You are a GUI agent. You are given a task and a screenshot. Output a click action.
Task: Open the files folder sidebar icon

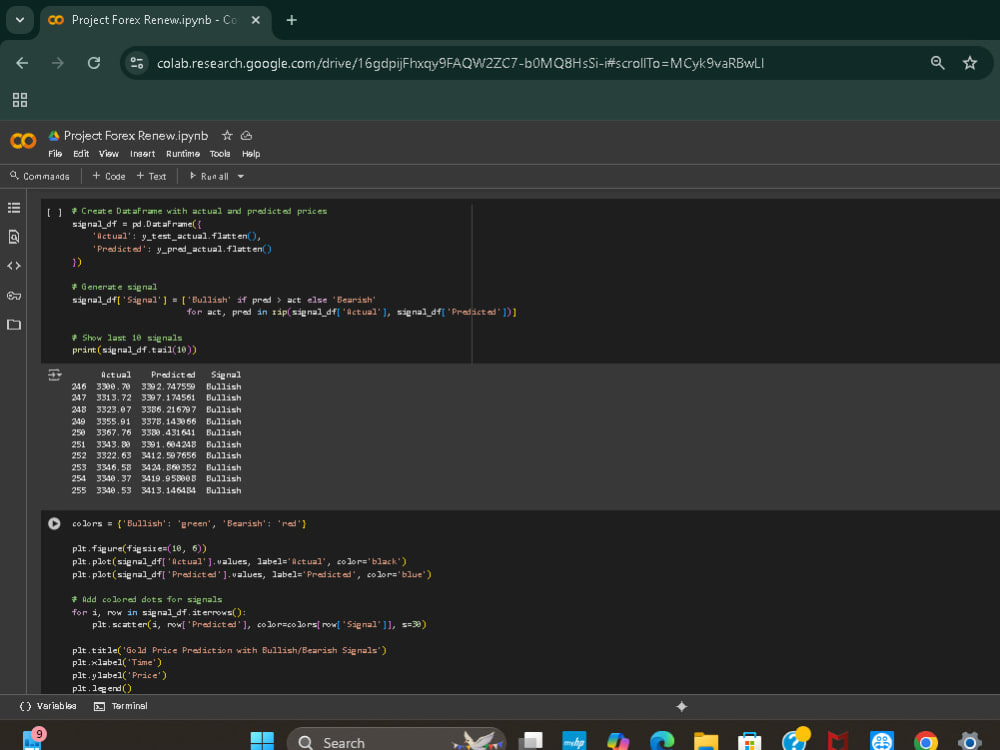click(14, 325)
